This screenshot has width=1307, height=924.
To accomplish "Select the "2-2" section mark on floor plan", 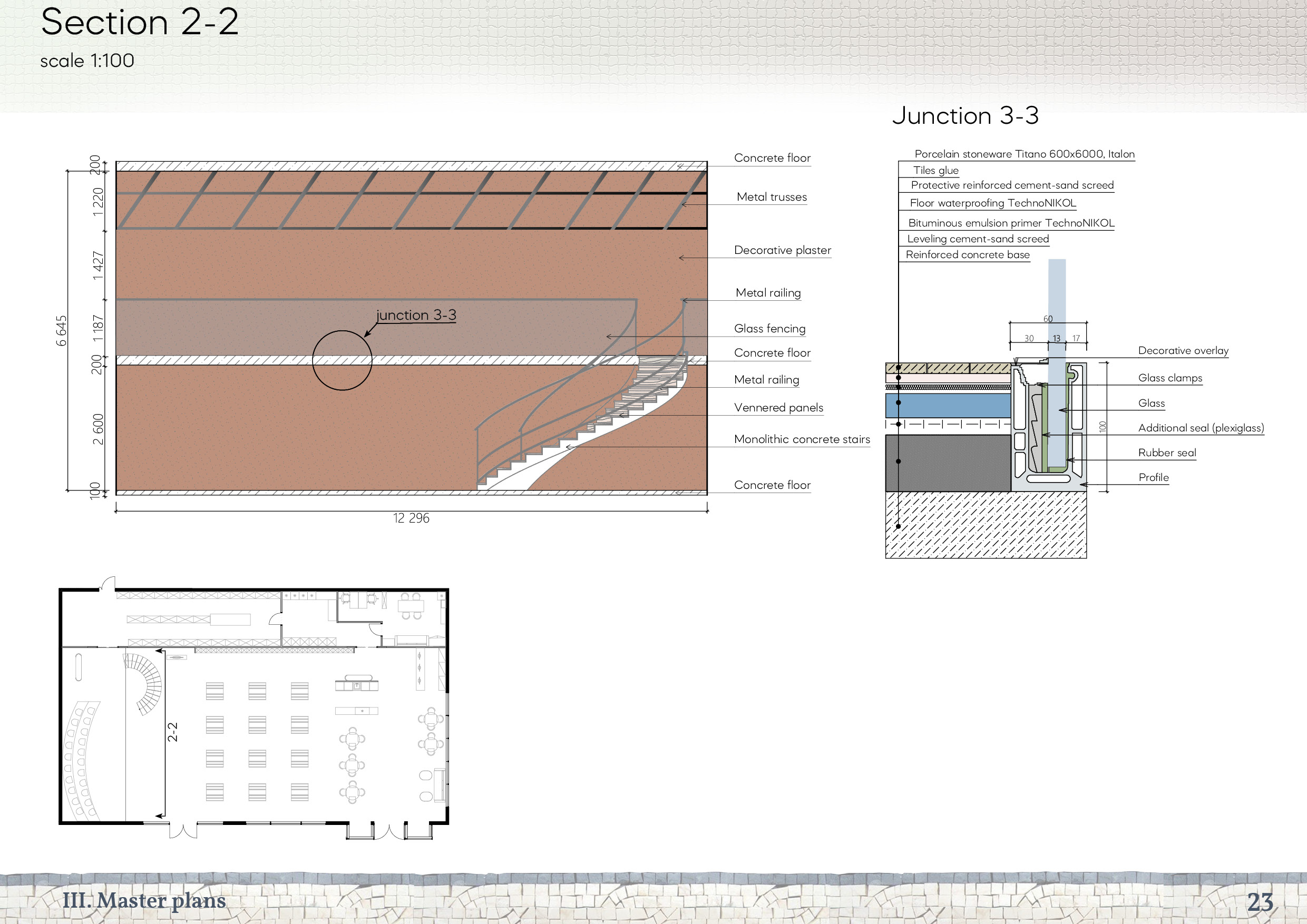I will (x=172, y=732).
